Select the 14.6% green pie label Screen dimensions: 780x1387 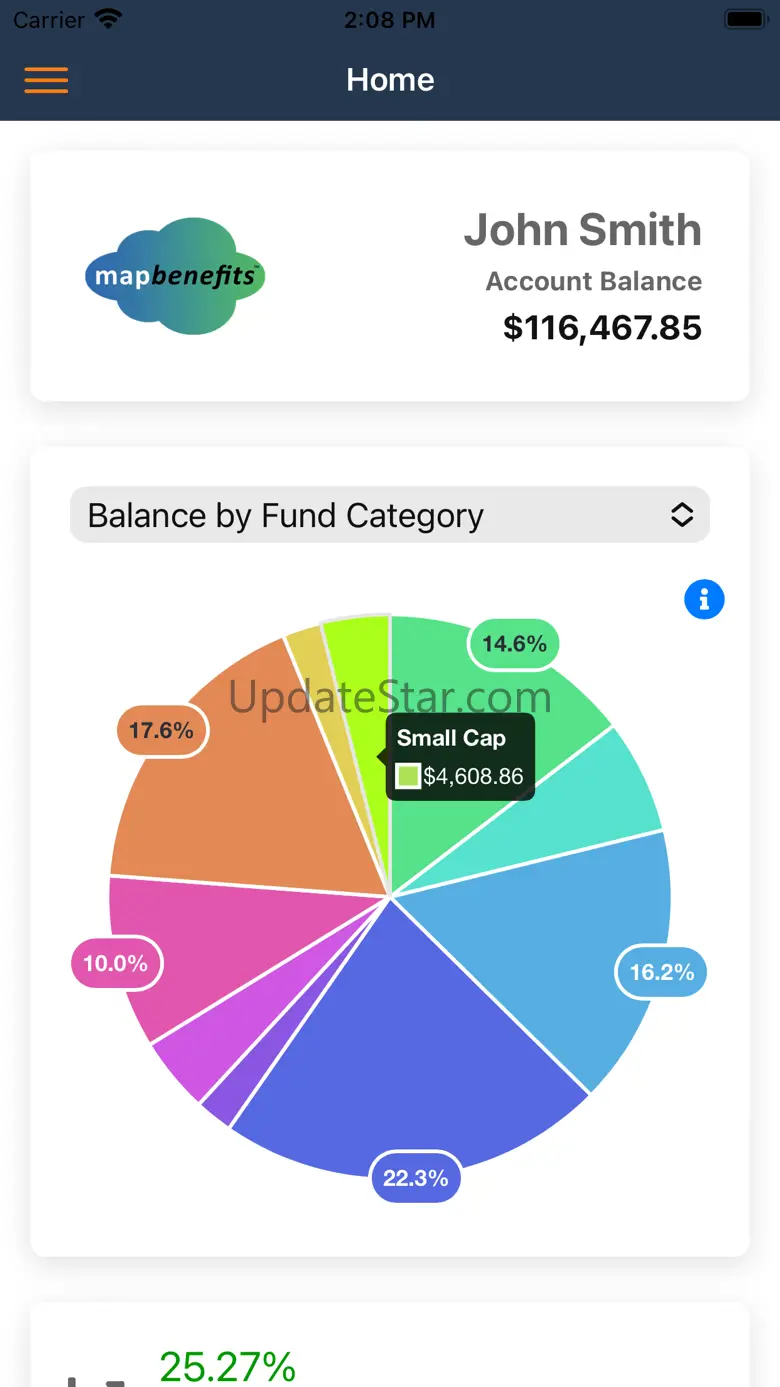pyautogui.click(x=514, y=644)
